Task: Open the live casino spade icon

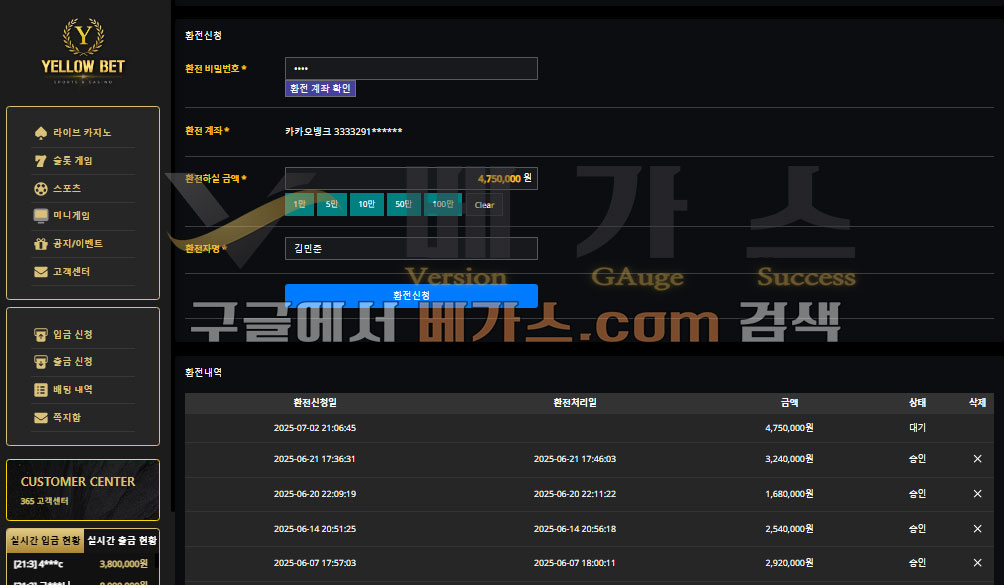Action: (40, 132)
